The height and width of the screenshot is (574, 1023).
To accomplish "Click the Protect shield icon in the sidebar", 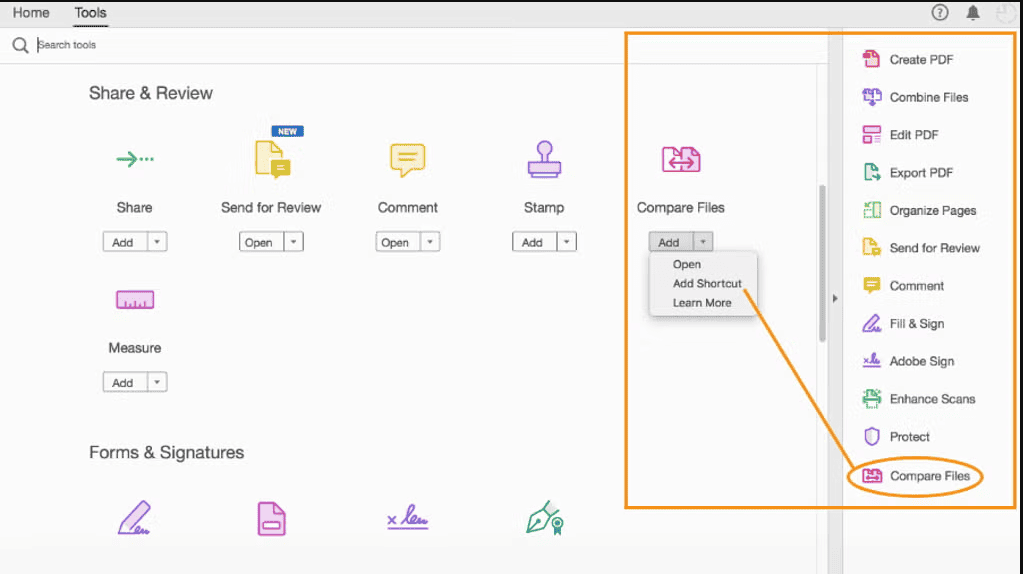I will click(872, 436).
